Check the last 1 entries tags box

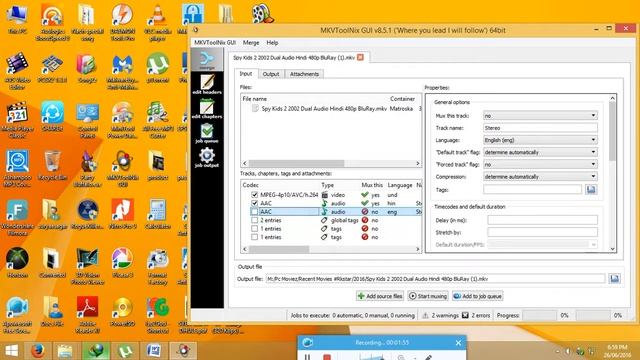255,237
